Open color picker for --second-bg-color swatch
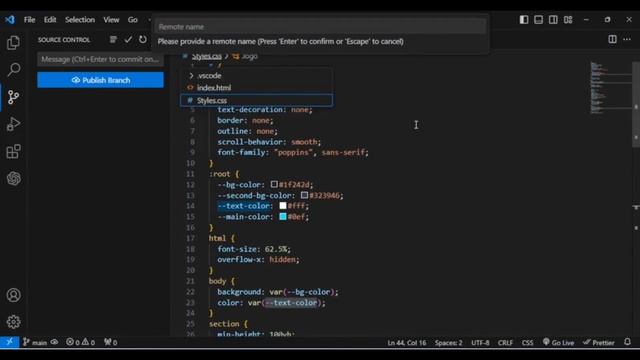This screenshot has height=360, width=640. 304,195
